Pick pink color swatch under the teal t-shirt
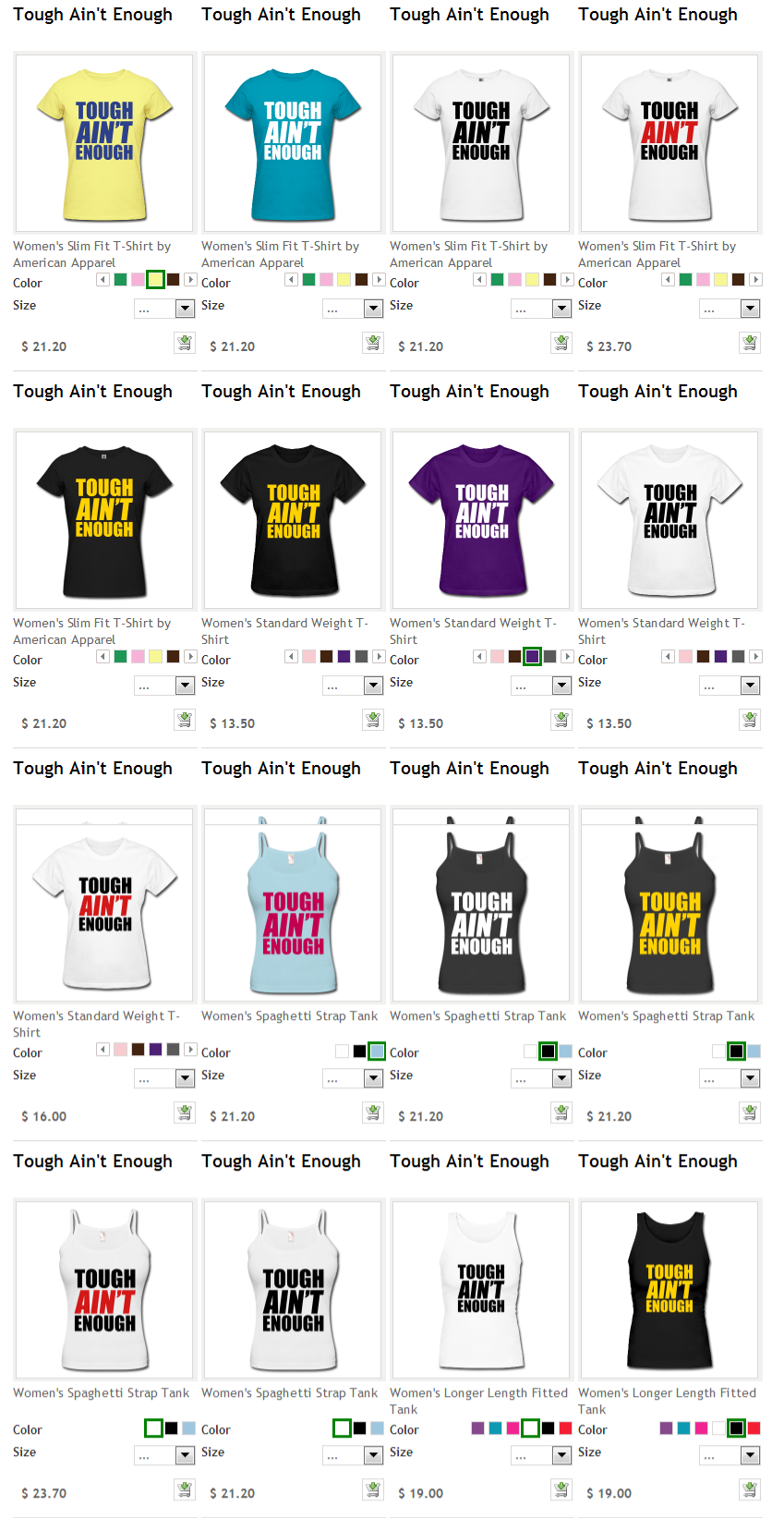 (x=326, y=279)
